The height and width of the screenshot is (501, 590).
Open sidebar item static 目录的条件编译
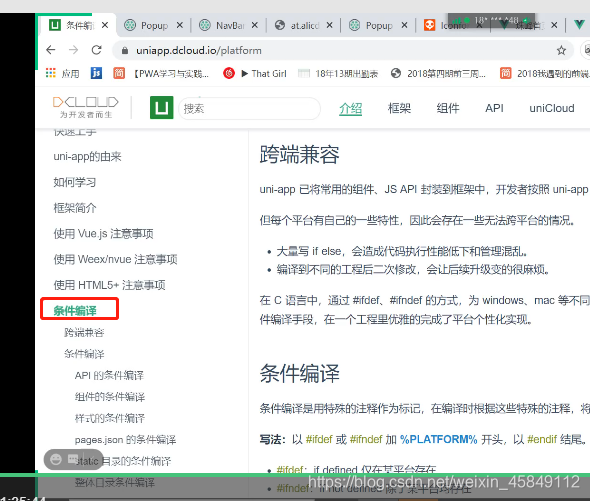[x=123, y=461]
